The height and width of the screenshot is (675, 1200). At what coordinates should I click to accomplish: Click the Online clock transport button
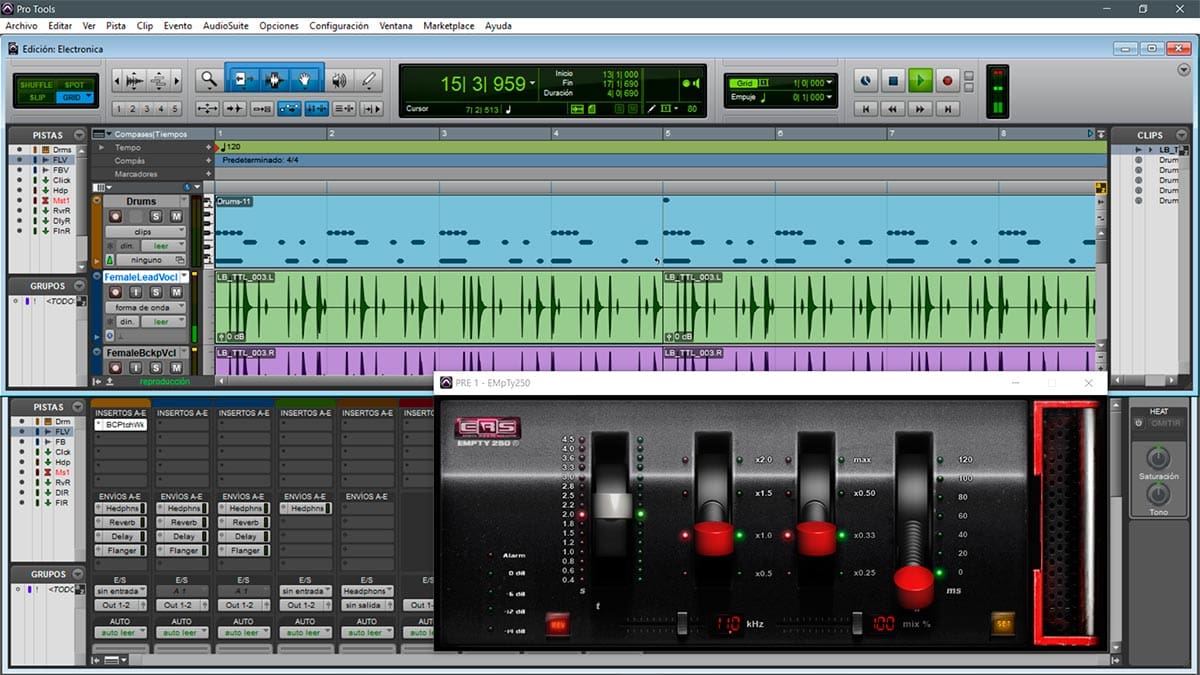point(867,81)
